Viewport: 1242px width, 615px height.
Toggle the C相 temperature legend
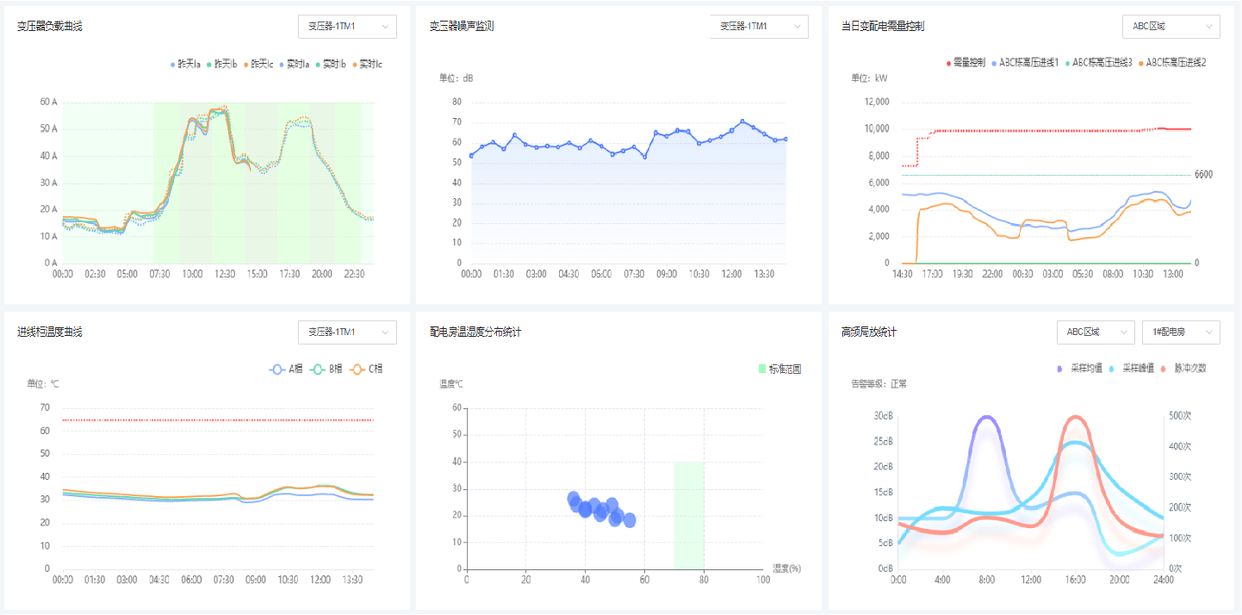(x=366, y=369)
